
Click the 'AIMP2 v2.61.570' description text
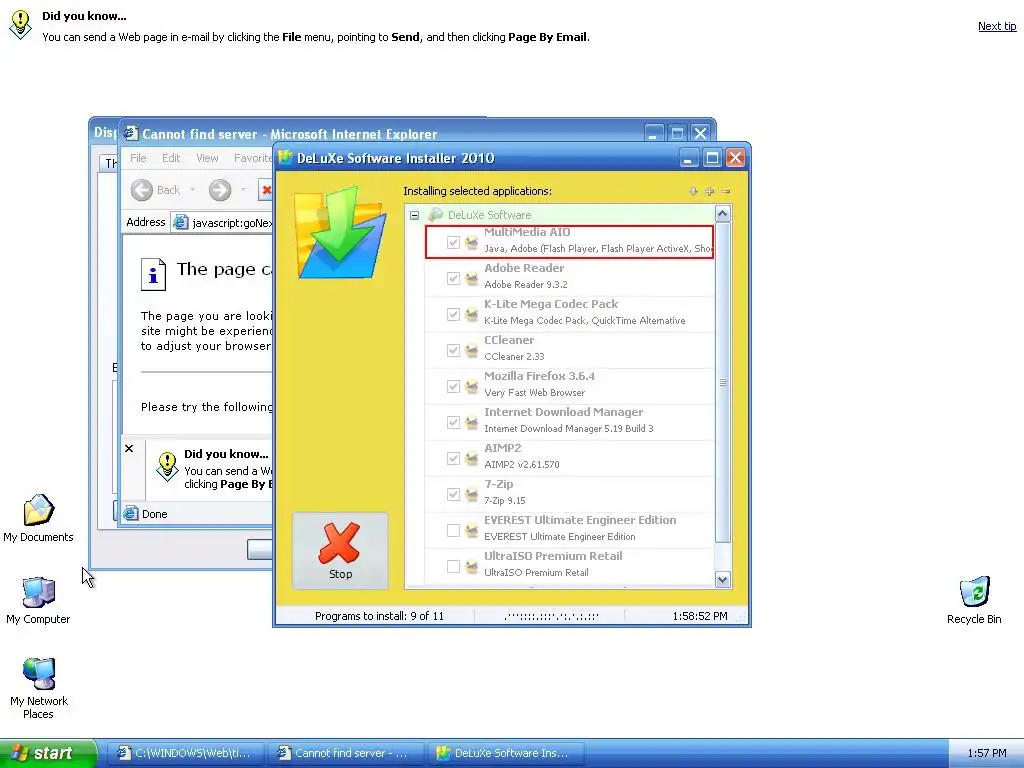coord(522,464)
